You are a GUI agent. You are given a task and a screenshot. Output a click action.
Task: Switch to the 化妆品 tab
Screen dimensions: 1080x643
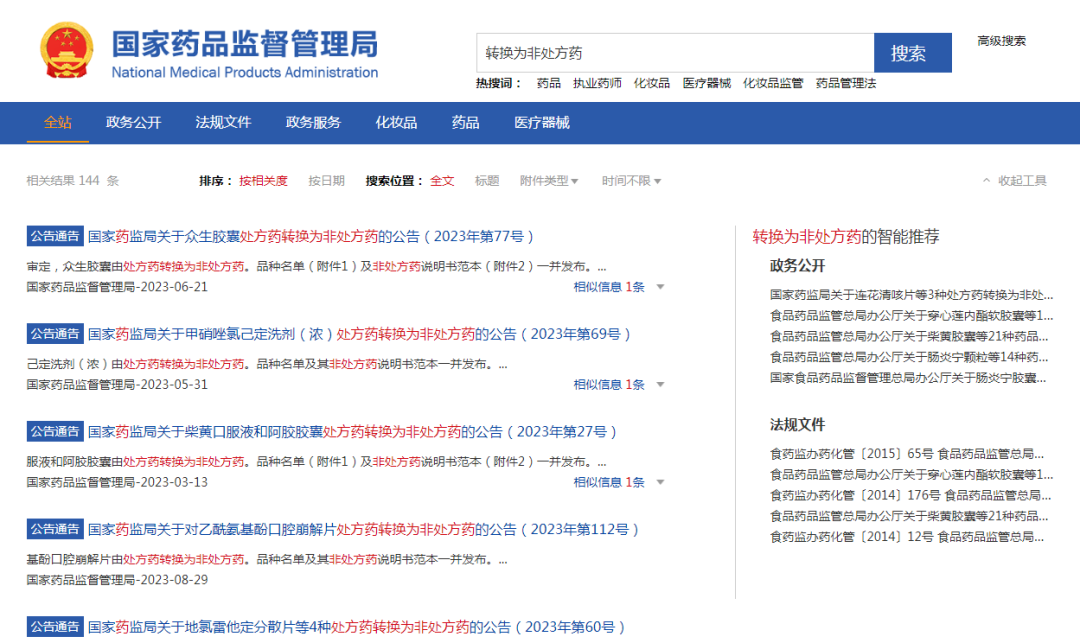396,122
